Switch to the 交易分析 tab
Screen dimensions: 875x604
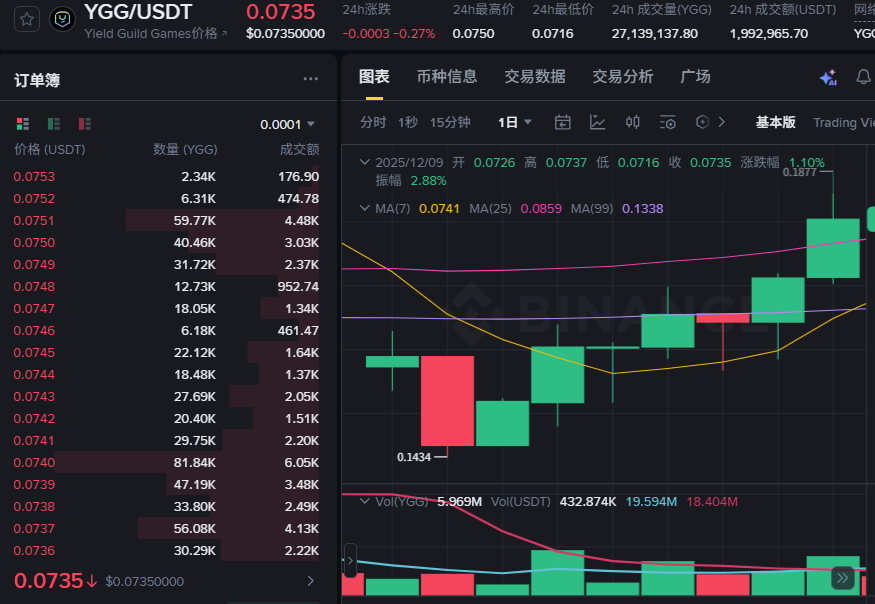pyautogui.click(x=623, y=76)
